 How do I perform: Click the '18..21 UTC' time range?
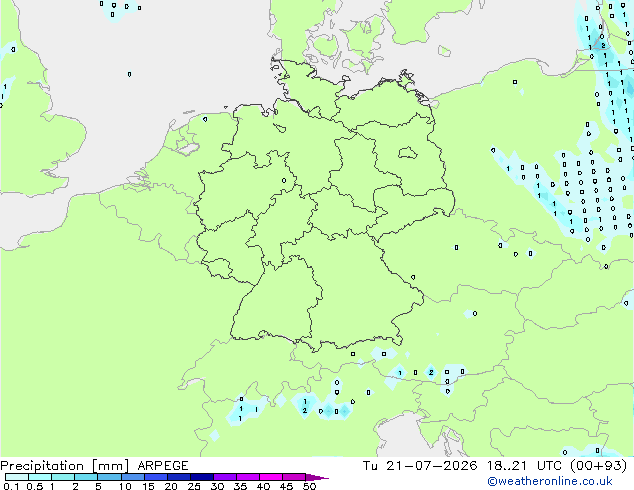tap(524, 466)
